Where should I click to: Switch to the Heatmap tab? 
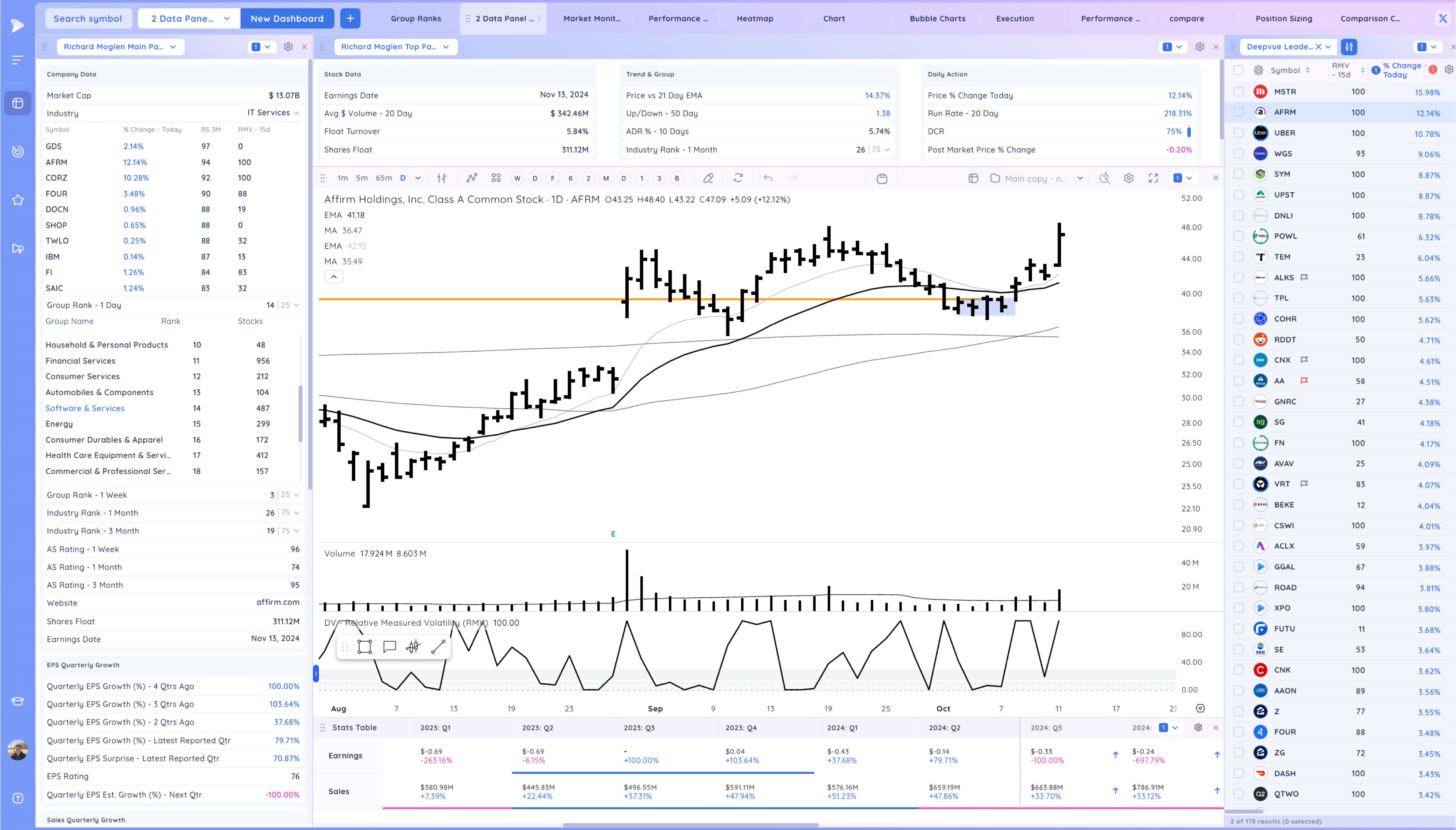click(x=755, y=18)
